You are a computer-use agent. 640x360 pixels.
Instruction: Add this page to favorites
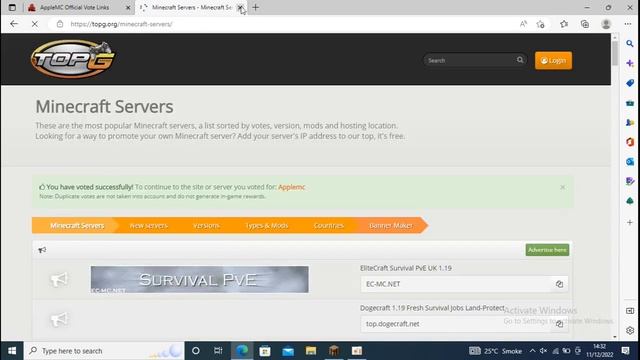coord(540,24)
